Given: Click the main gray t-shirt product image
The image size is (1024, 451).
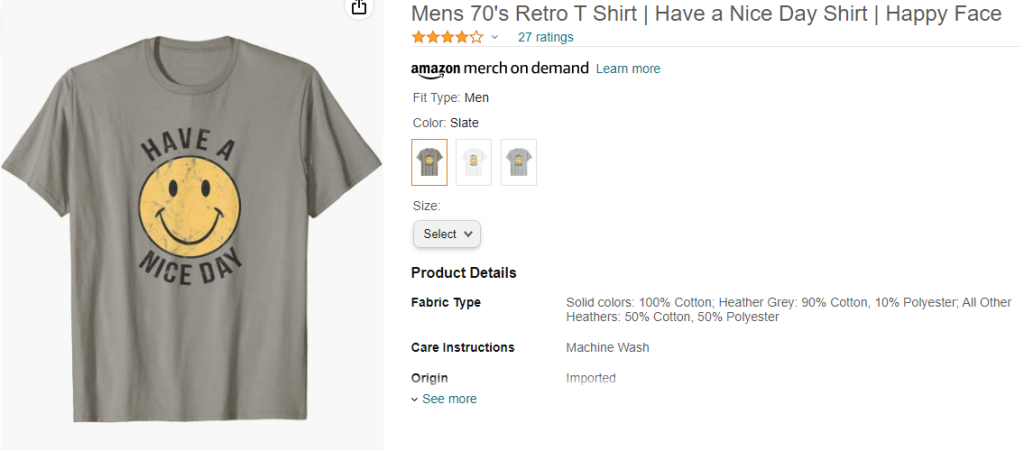Looking at the screenshot, I should coord(191,228).
